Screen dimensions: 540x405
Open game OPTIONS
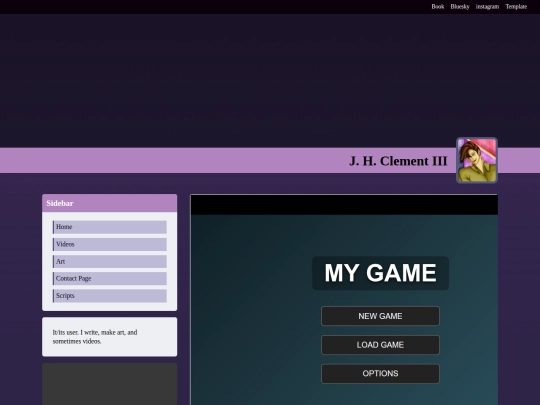click(380, 374)
